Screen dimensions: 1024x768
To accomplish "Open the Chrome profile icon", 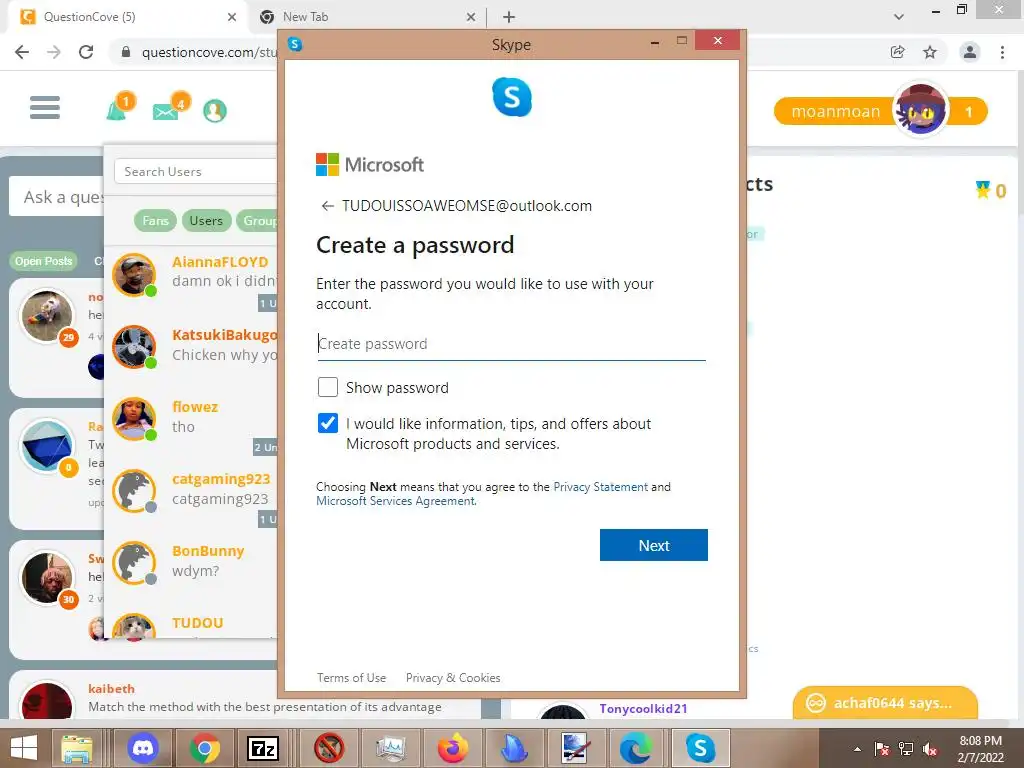I will pyautogui.click(x=970, y=52).
